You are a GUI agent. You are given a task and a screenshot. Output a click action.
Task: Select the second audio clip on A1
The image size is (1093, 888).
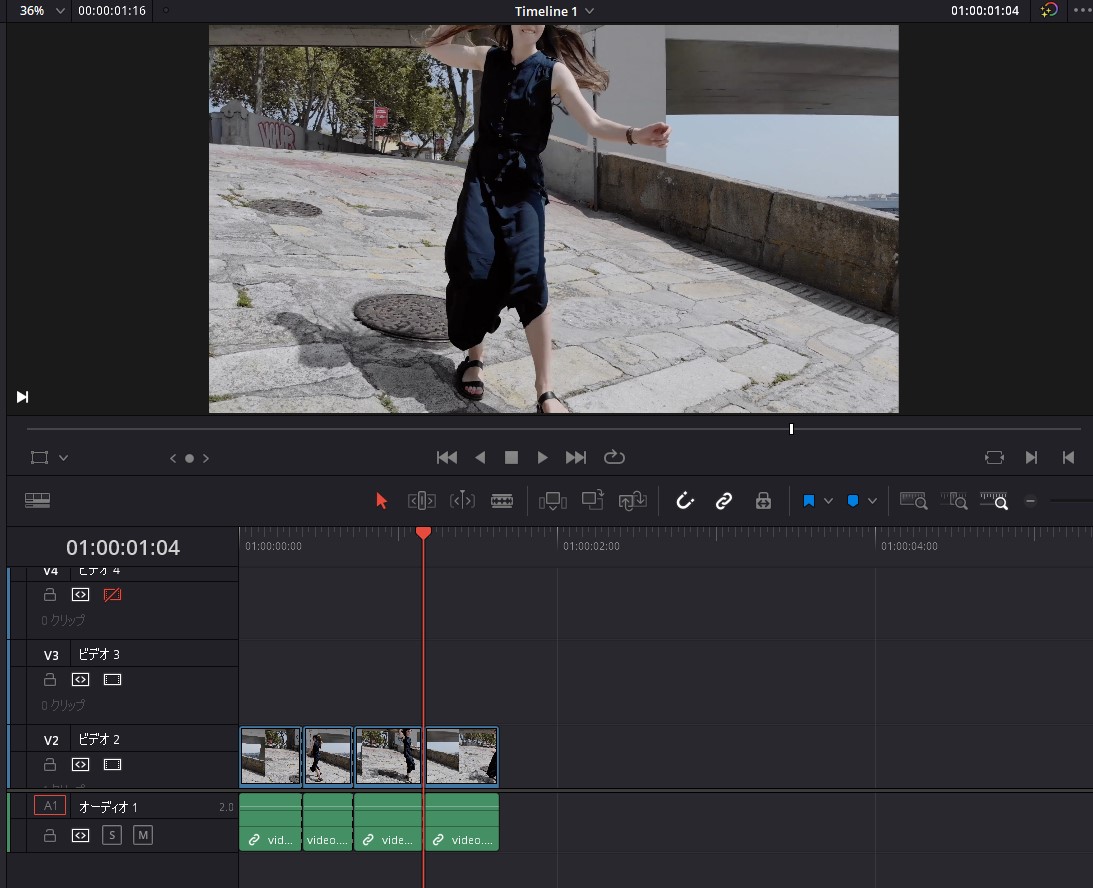coord(328,822)
